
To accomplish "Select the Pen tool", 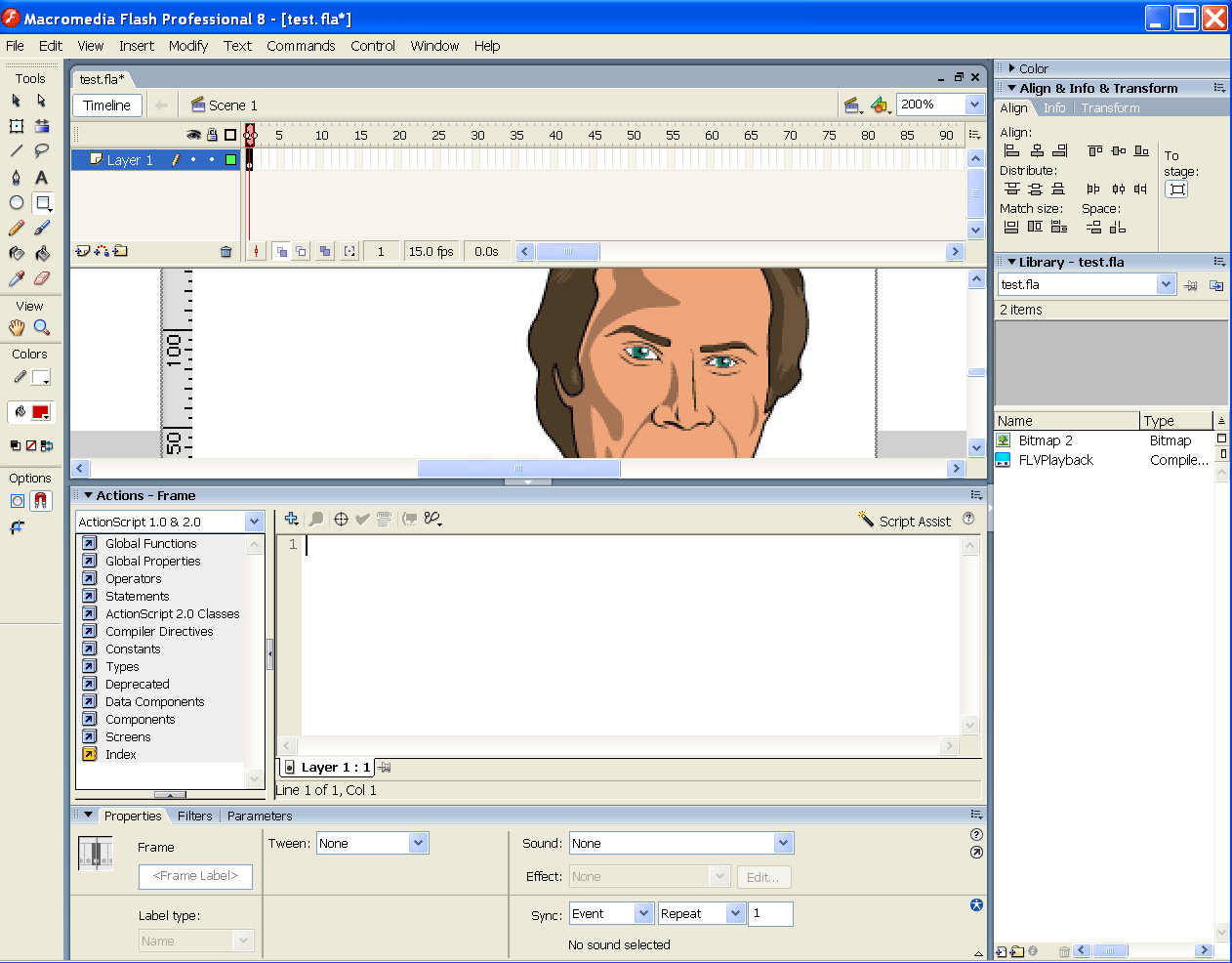I will (x=15, y=177).
